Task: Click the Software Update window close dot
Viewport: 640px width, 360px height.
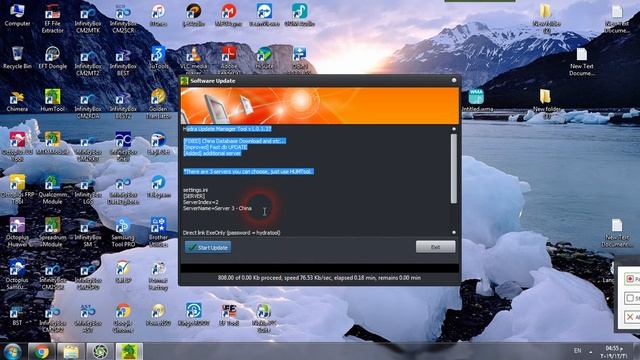Action: pos(454,80)
